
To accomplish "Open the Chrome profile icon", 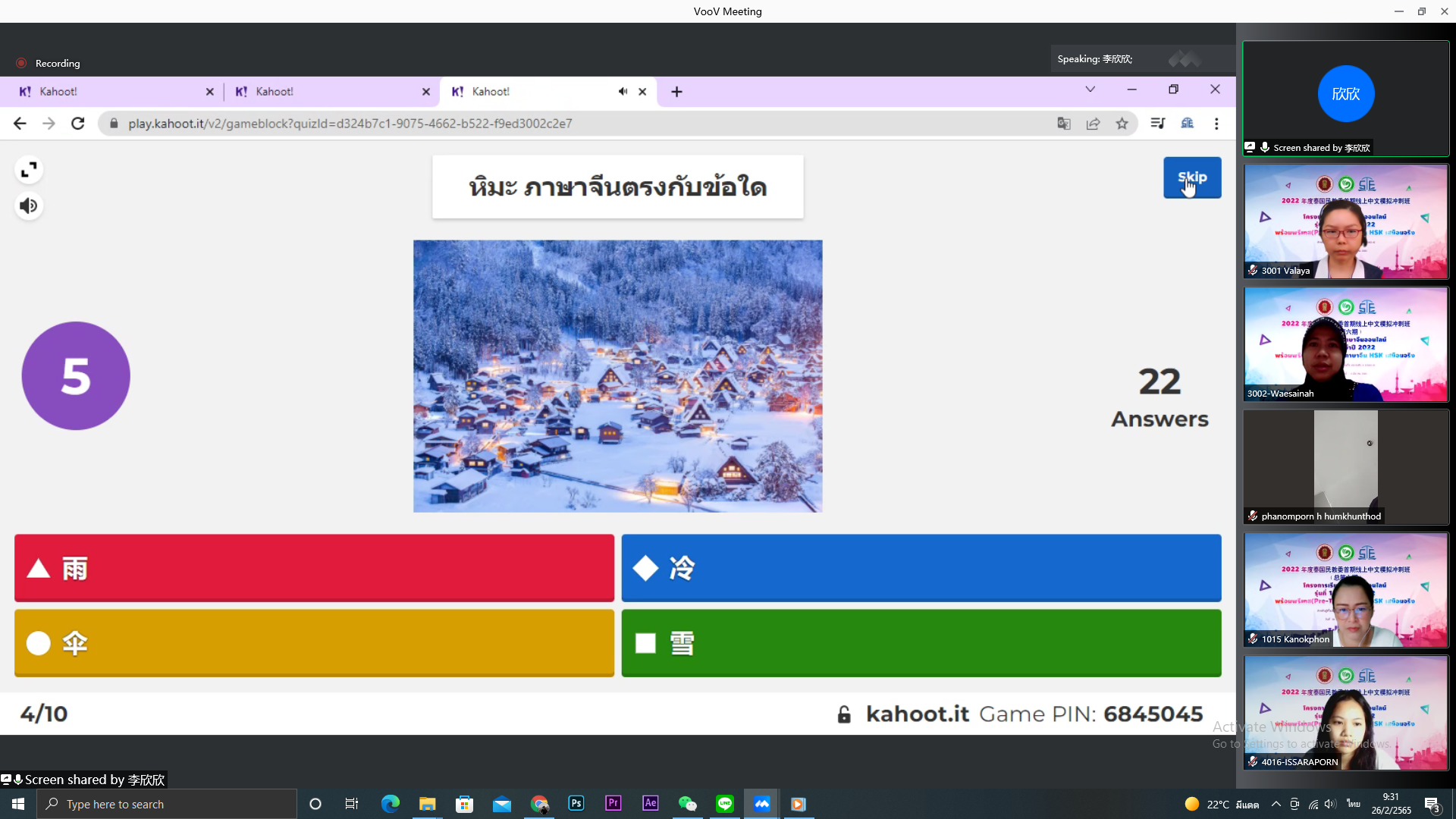I will coord(1188,124).
